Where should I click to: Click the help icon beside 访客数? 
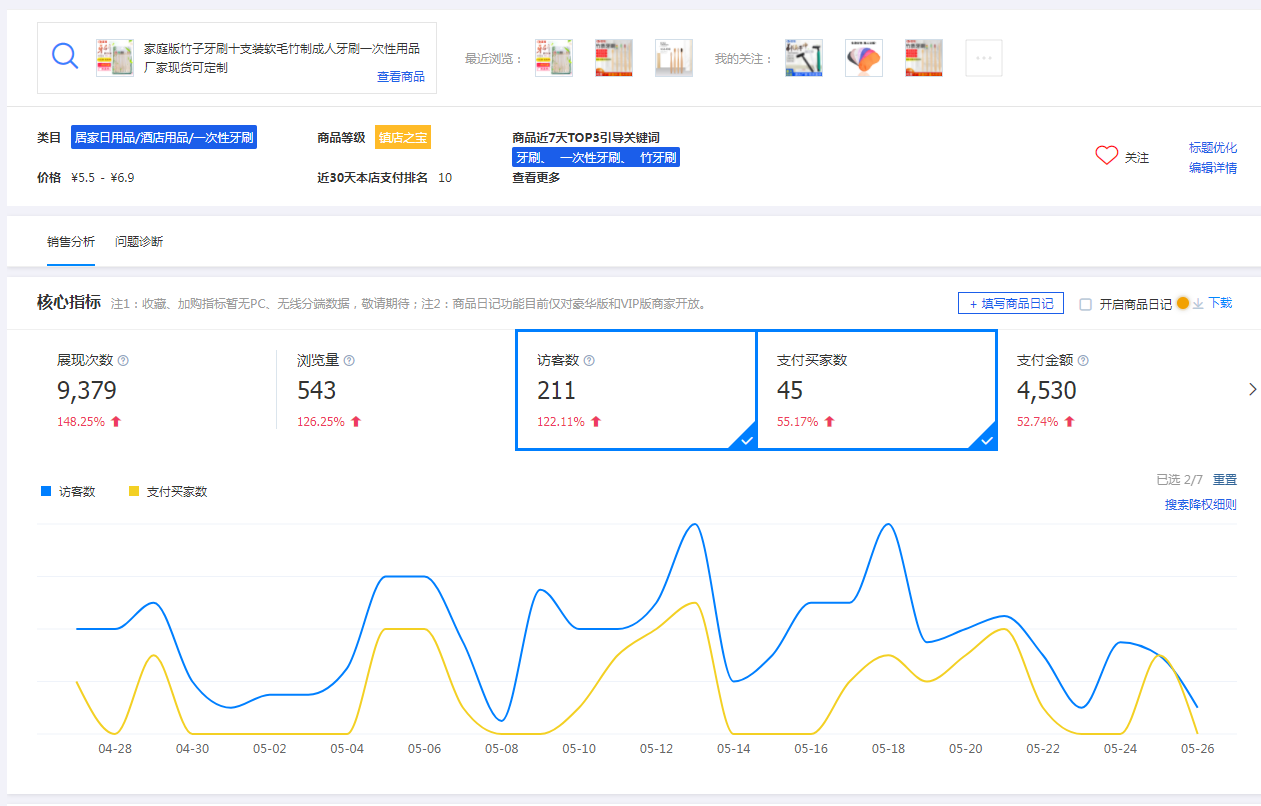pyautogui.click(x=589, y=361)
